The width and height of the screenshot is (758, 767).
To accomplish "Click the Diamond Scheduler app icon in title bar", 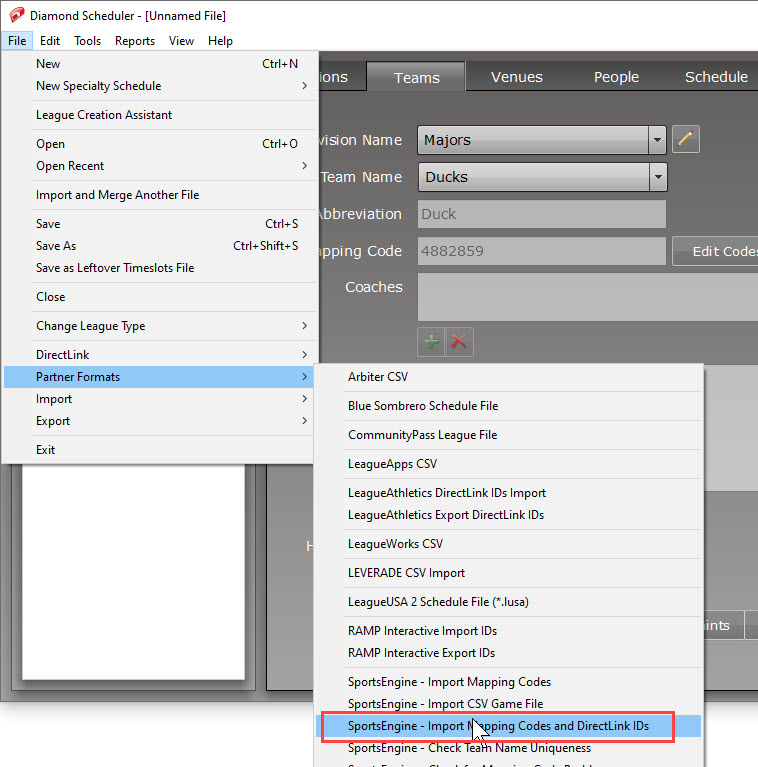I will click(x=16, y=15).
